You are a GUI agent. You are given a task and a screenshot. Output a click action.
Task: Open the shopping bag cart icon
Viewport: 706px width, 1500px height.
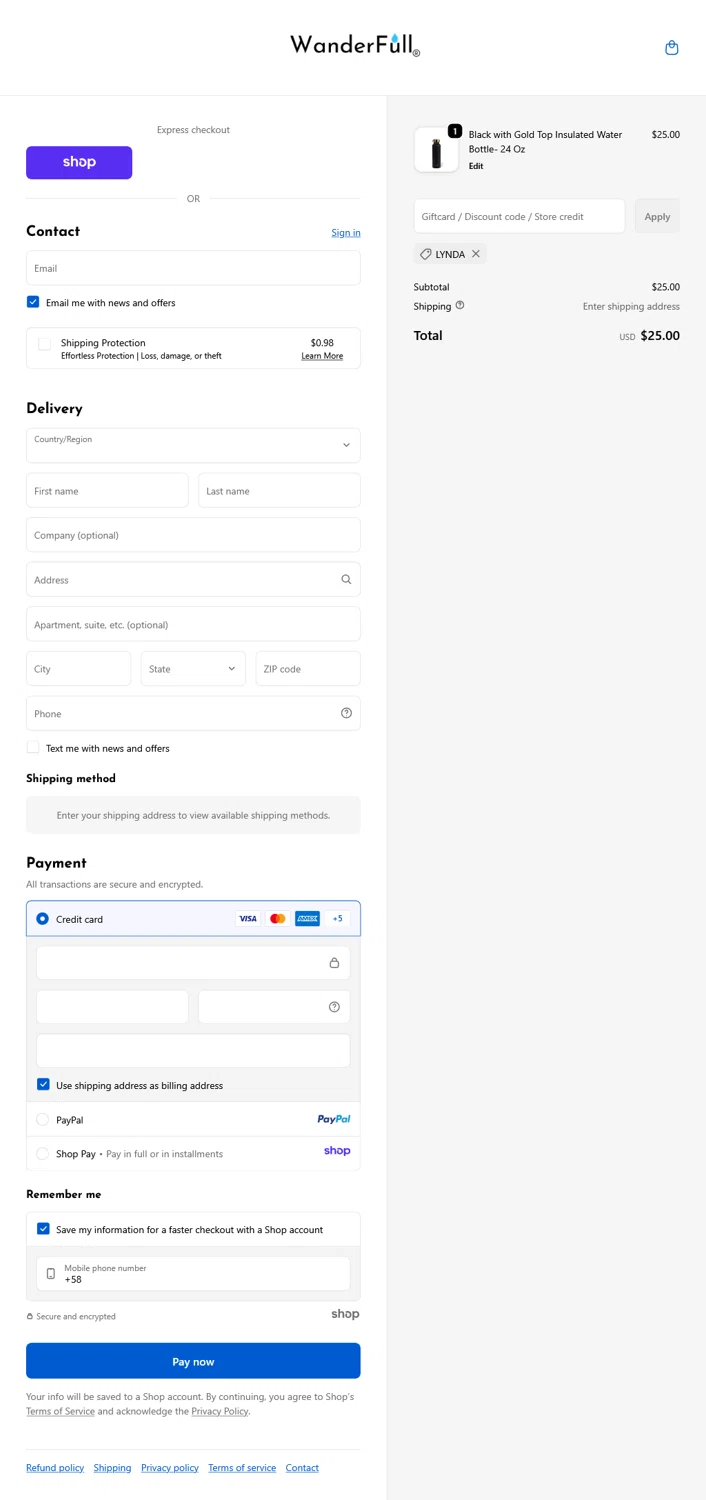[x=672, y=47]
